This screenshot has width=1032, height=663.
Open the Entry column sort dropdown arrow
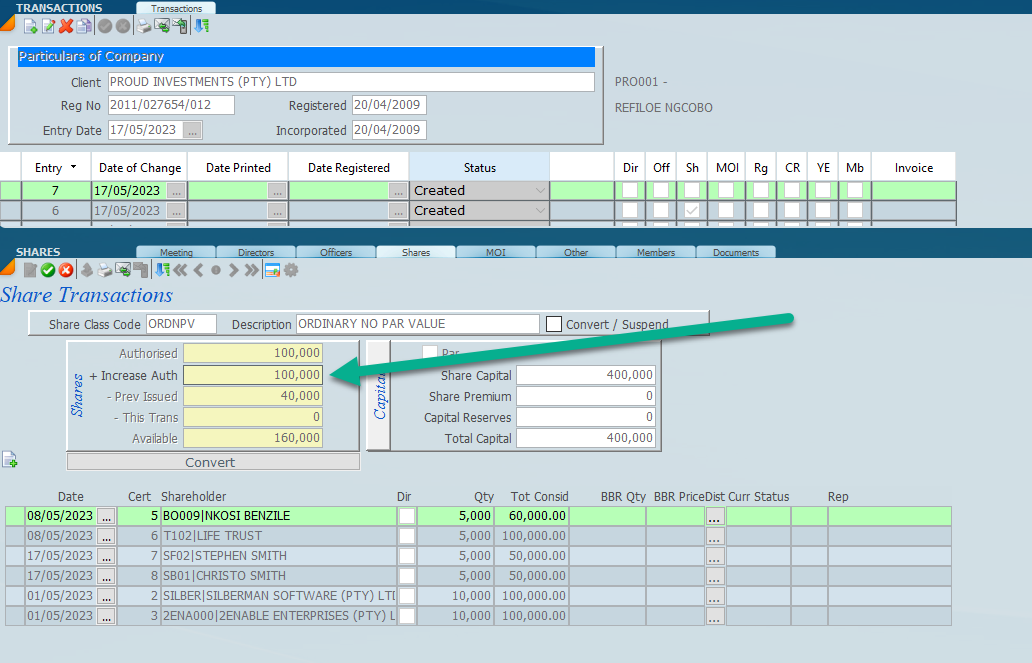point(73,167)
